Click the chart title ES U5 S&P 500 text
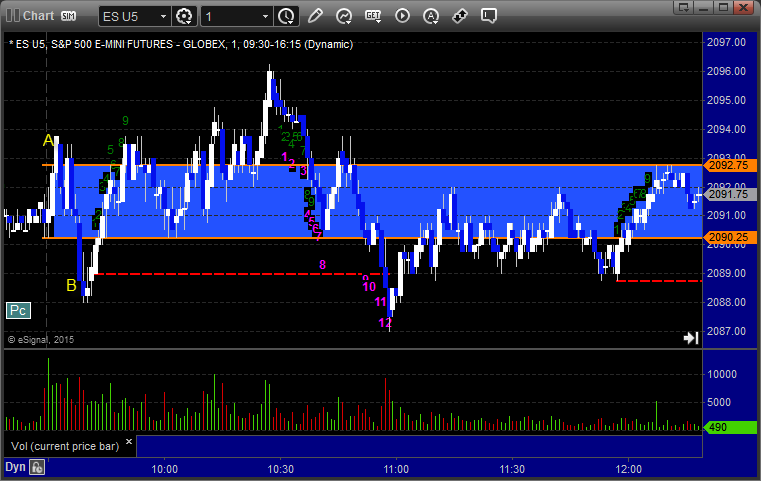Viewport: 761px width, 481px height. point(181,44)
